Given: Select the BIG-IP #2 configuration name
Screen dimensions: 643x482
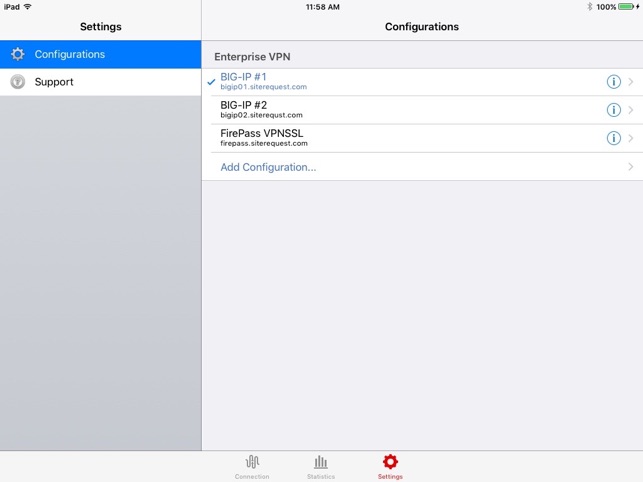Looking at the screenshot, I should 244,105.
